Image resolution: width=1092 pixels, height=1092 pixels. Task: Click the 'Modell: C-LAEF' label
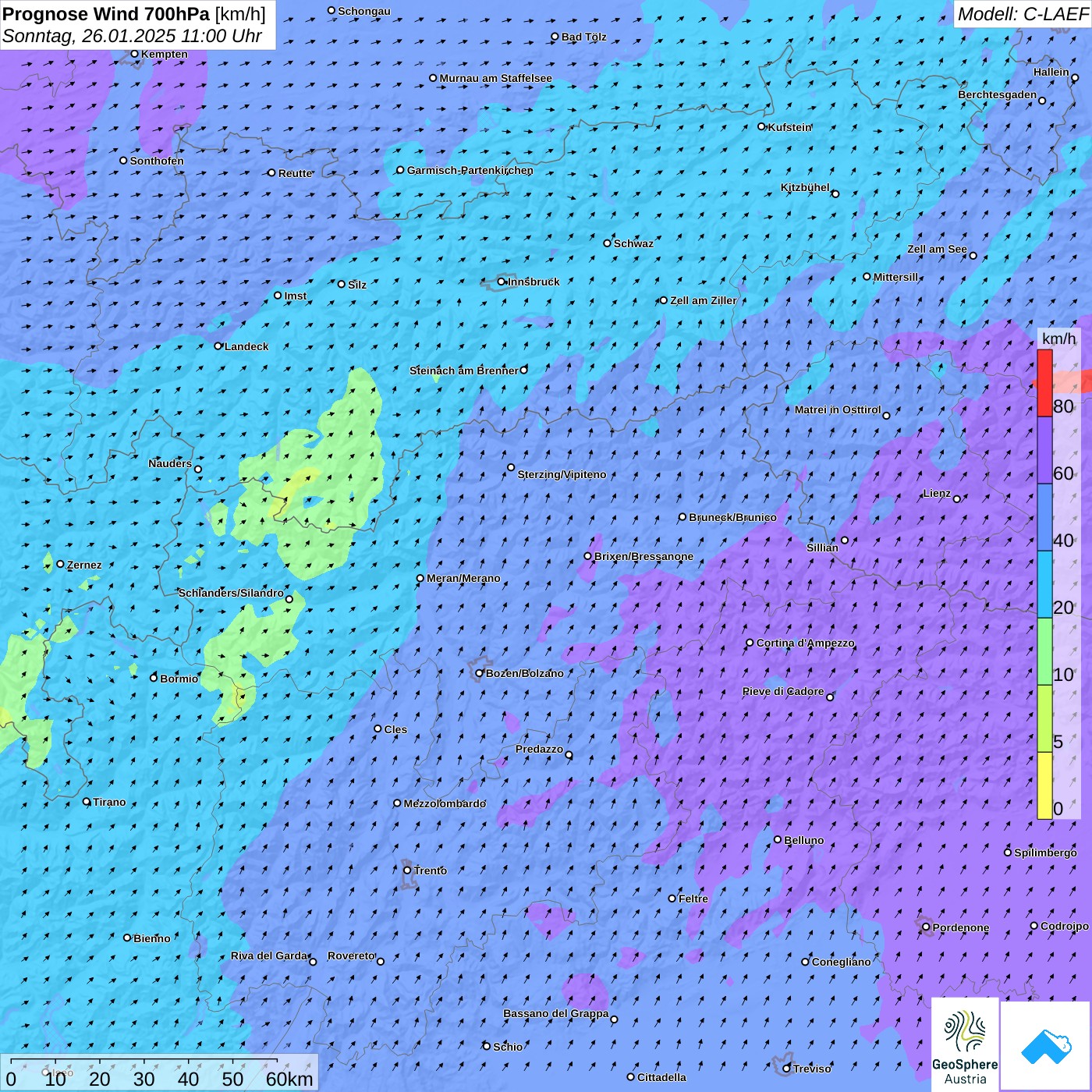pyautogui.click(x=1023, y=14)
